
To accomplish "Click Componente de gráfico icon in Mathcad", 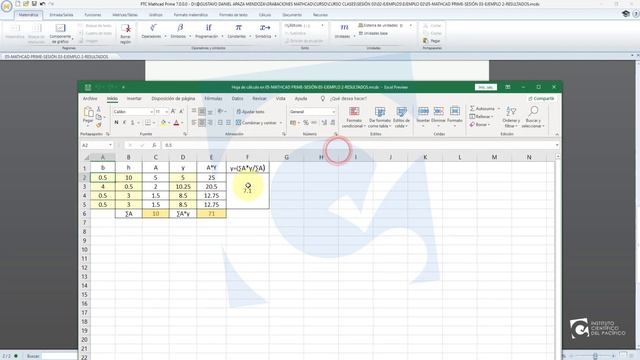I will (60, 28).
